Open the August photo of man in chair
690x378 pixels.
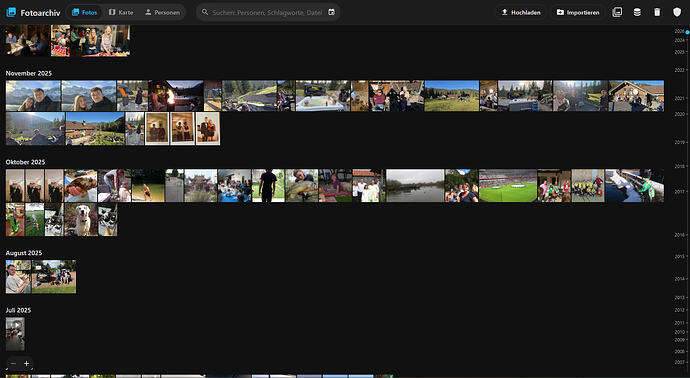point(18,277)
